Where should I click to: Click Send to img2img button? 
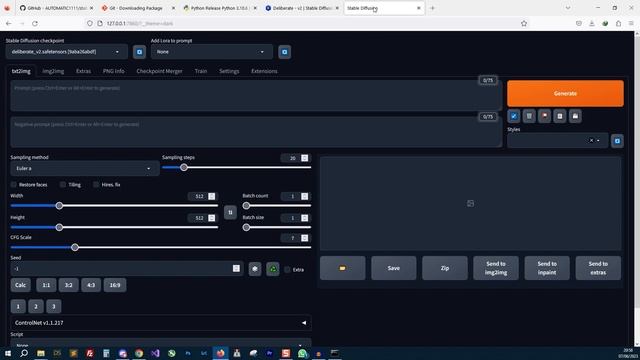click(x=496, y=268)
